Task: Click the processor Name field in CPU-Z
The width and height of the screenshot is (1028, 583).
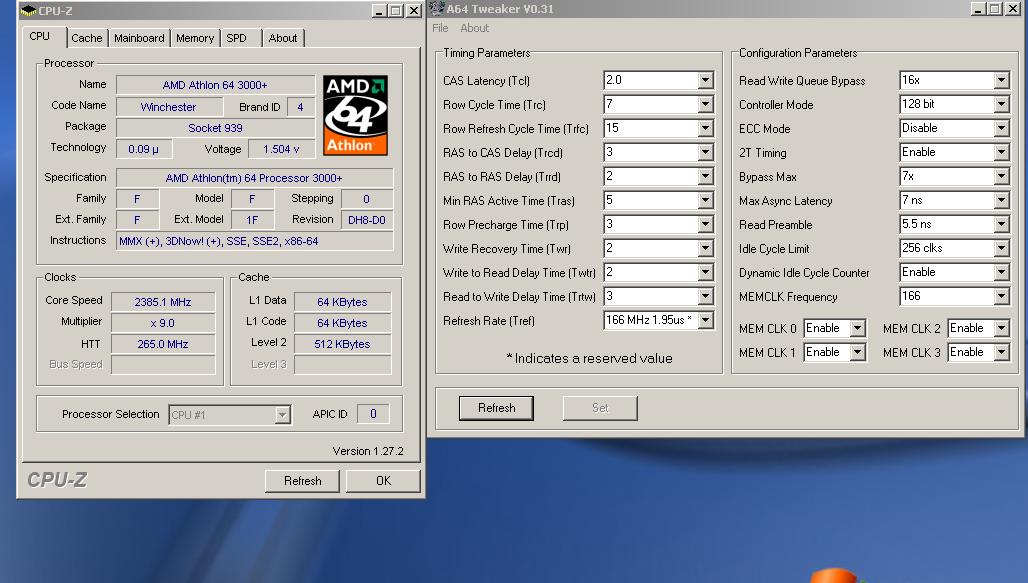Action: 215,85
